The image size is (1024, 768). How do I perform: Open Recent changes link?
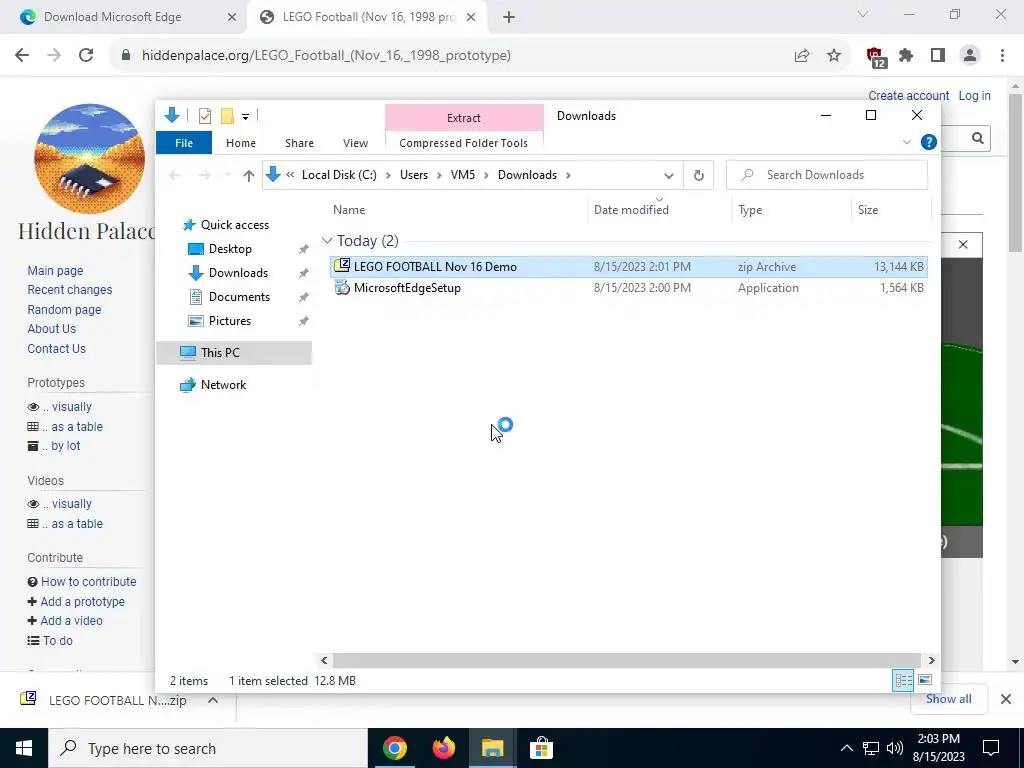pos(70,290)
